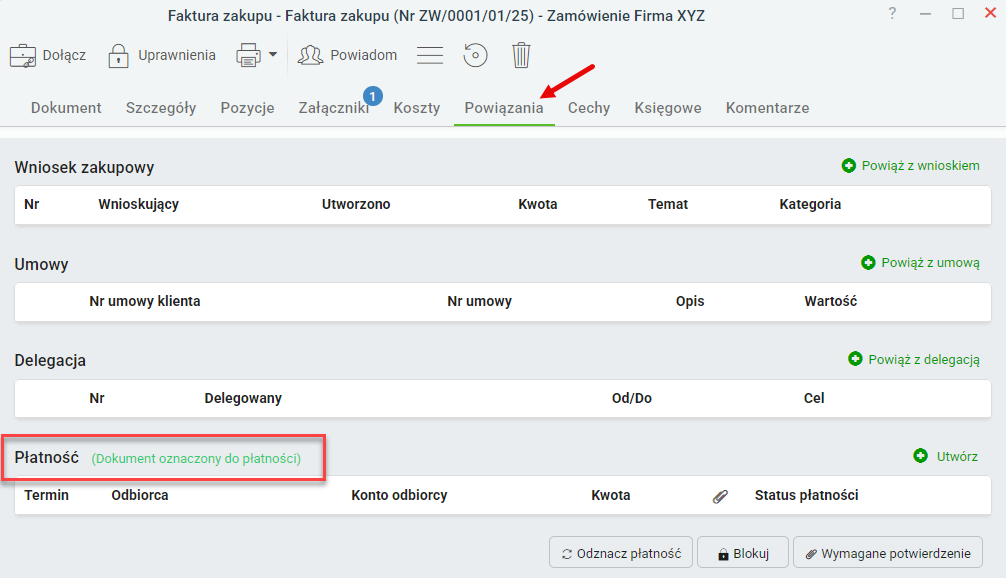
Task: Click the Powiadom notify users icon
Action: click(311, 55)
